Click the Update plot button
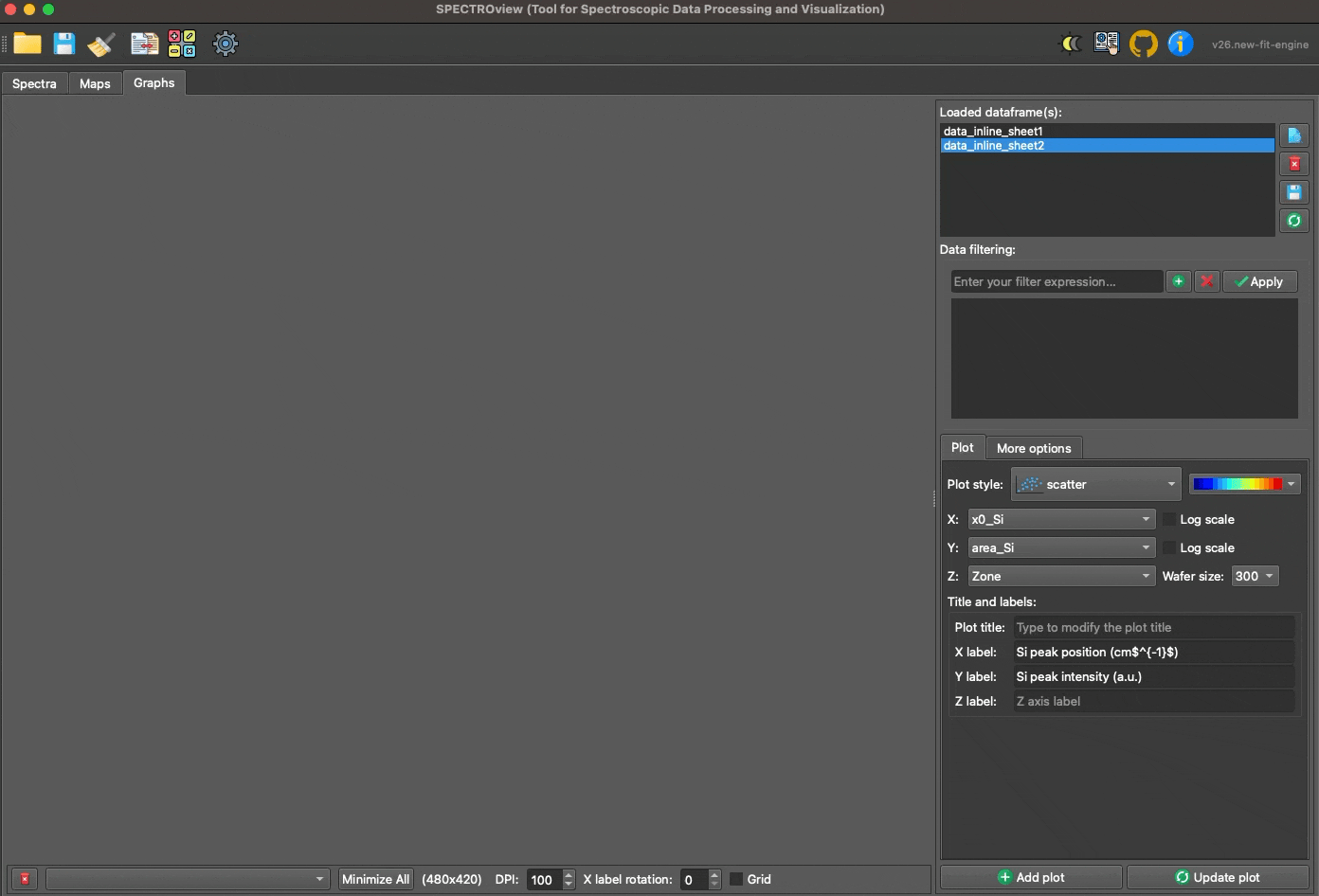Screen dimensions: 1319x896 coord(1218,877)
